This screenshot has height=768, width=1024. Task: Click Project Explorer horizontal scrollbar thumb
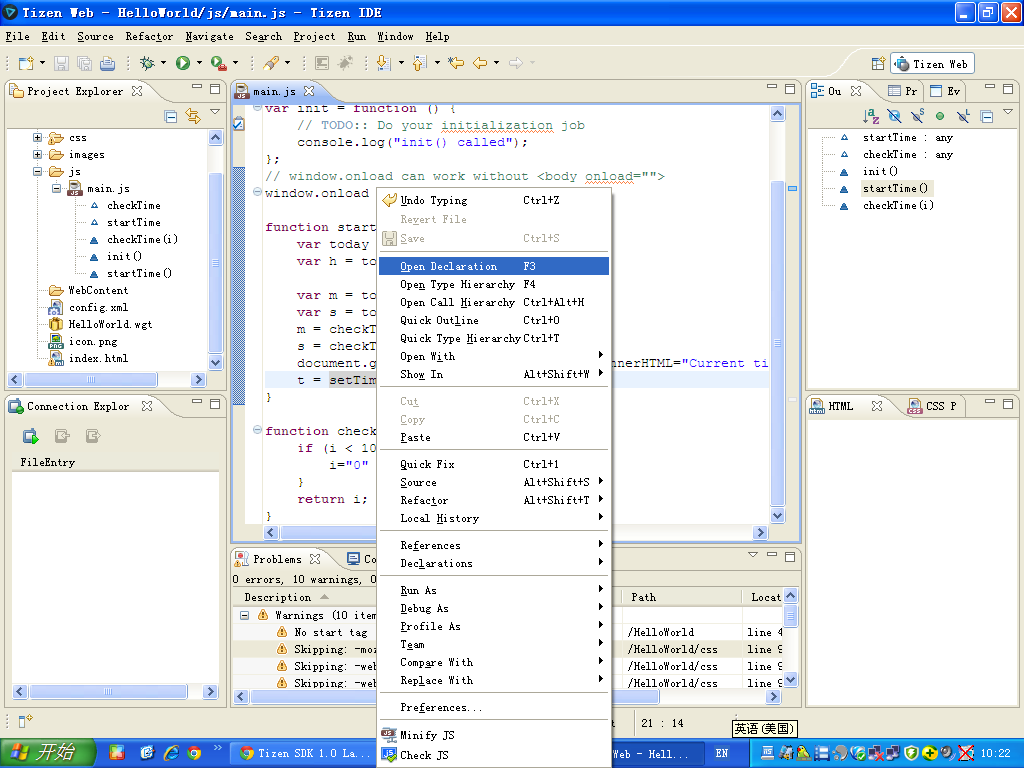pyautogui.click(x=91, y=379)
